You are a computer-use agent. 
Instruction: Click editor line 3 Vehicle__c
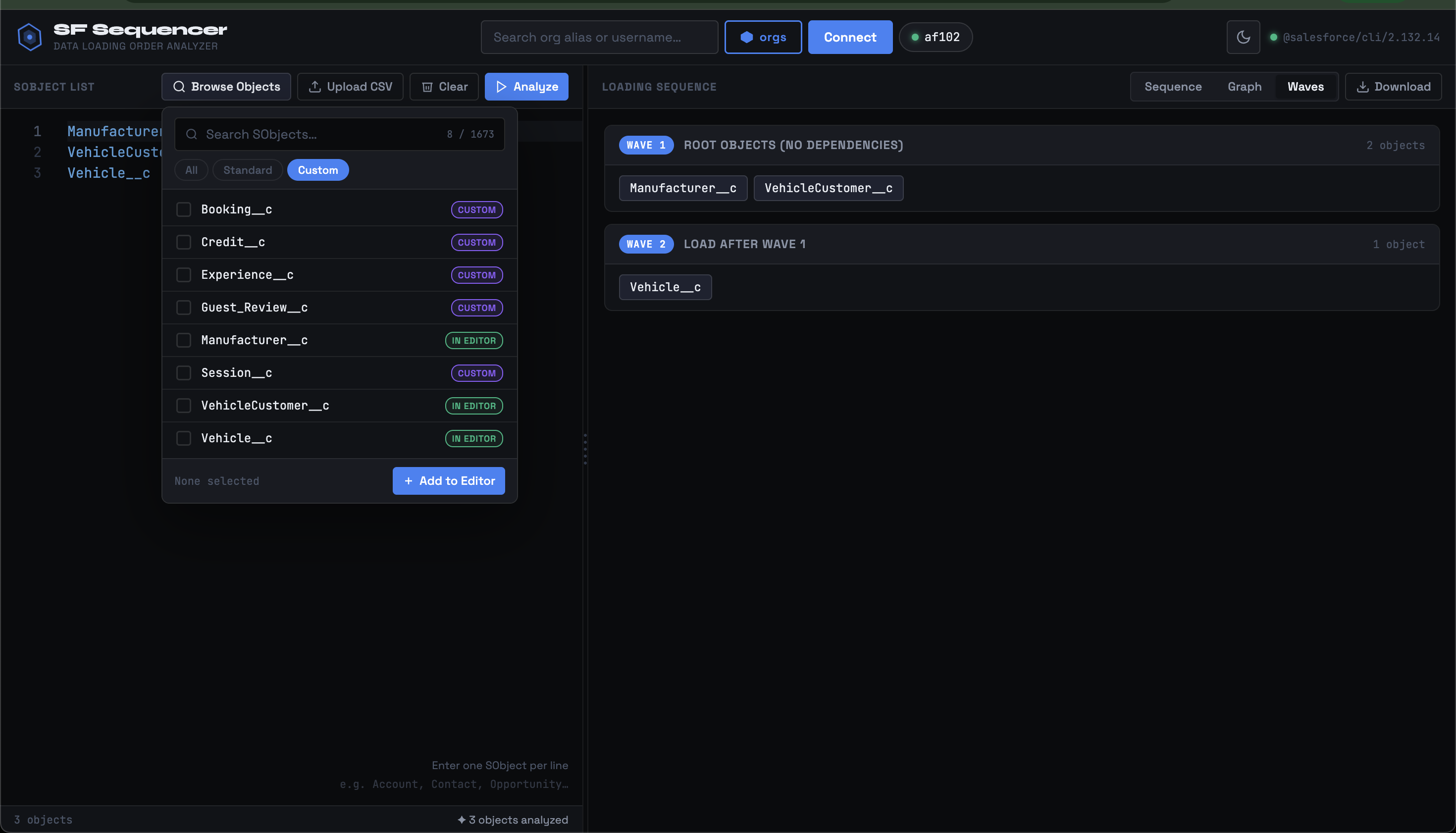pos(108,173)
